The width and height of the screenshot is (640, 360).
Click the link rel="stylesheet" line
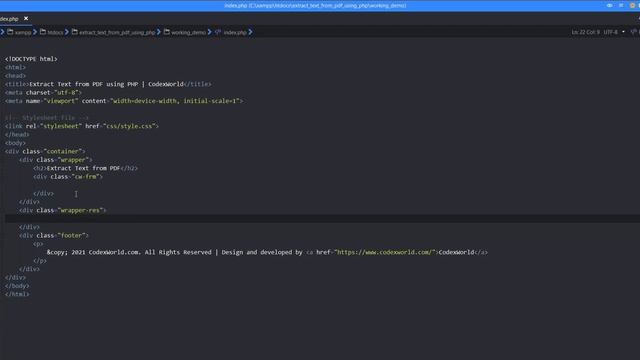point(82,126)
